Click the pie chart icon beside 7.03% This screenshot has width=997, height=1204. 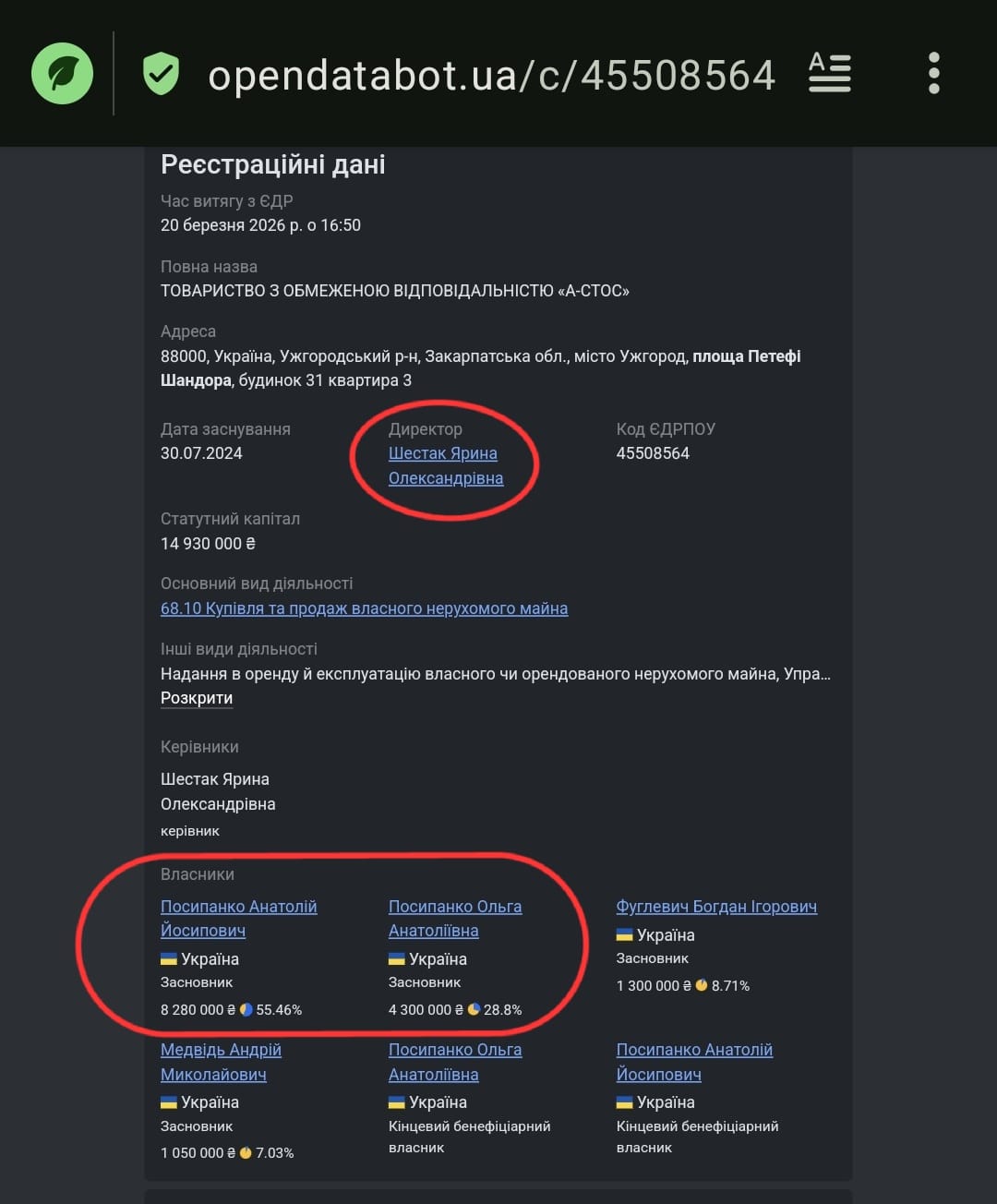tap(246, 1152)
